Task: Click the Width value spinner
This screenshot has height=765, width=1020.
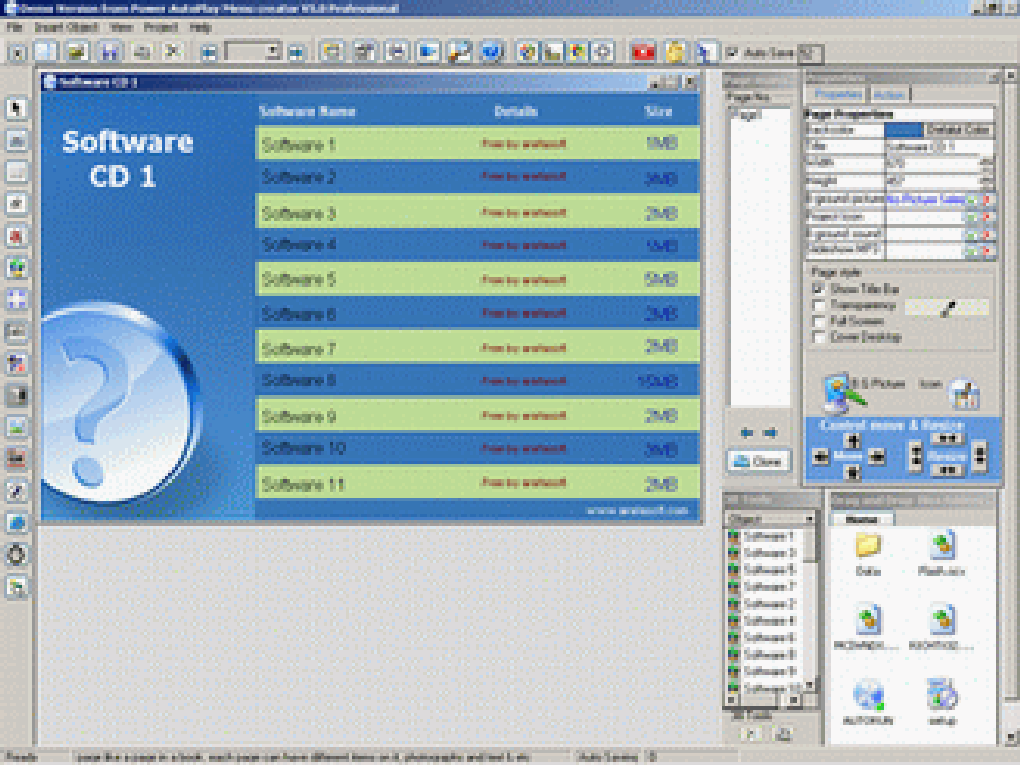Action: [x=986, y=163]
